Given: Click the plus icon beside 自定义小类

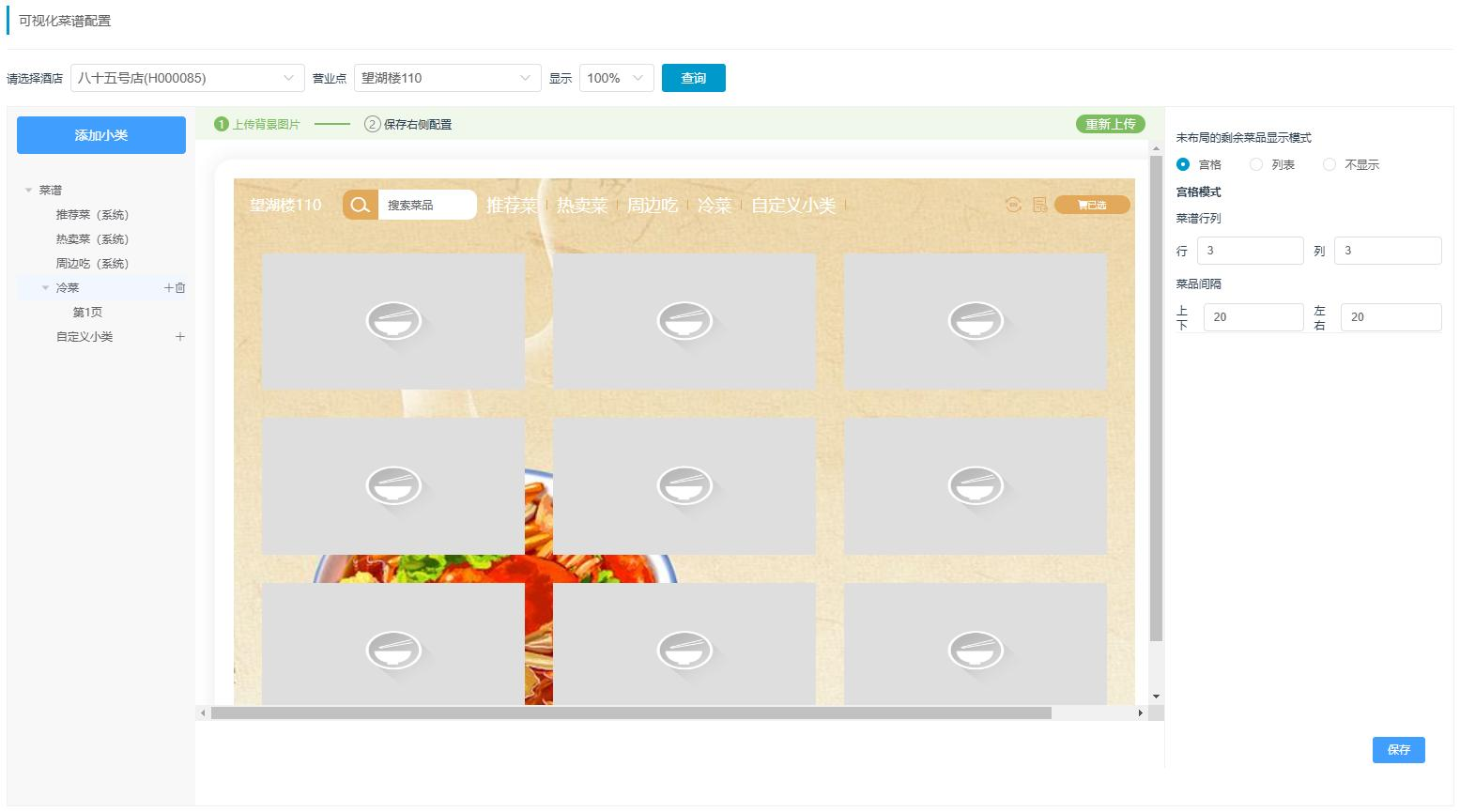Looking at the screenshot, I should [180, 337].
